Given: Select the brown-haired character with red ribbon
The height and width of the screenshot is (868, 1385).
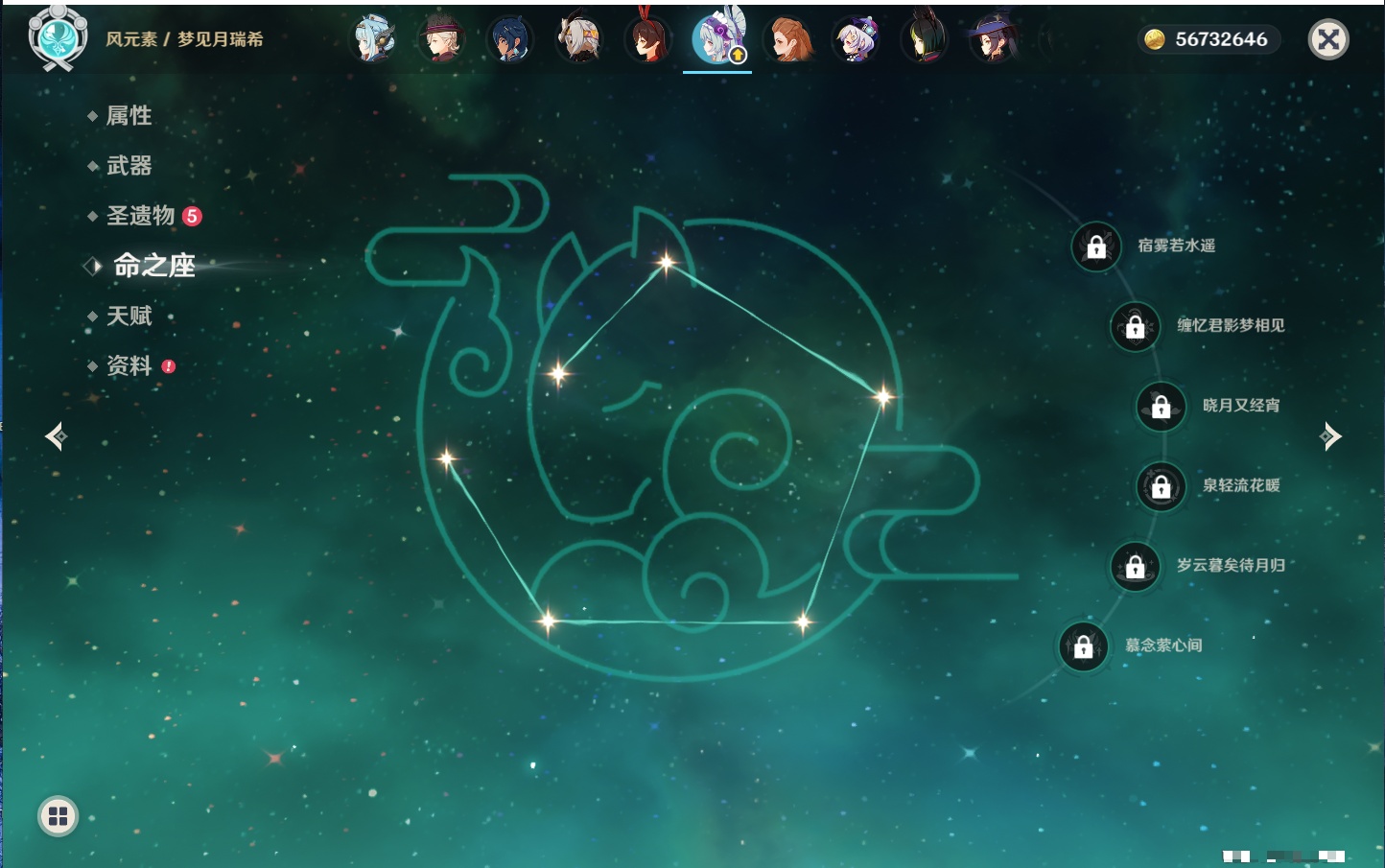Looking at the screenshot, I should (647, 38).
